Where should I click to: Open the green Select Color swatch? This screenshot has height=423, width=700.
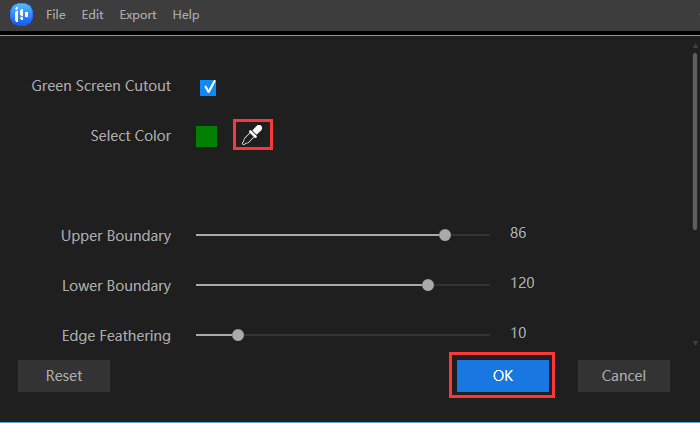click(206, 136)
